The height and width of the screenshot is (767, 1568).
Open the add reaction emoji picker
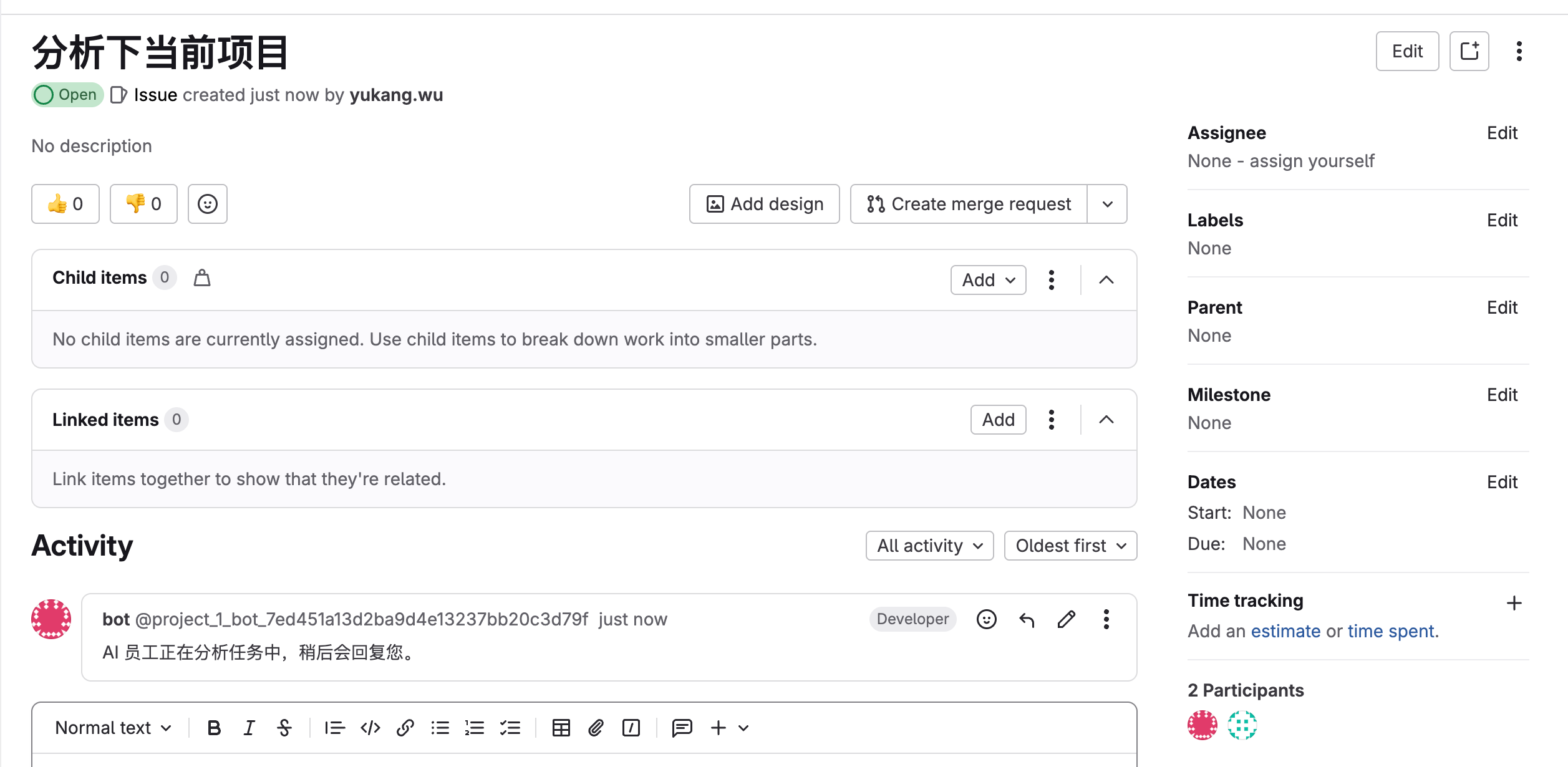[208, 204]
